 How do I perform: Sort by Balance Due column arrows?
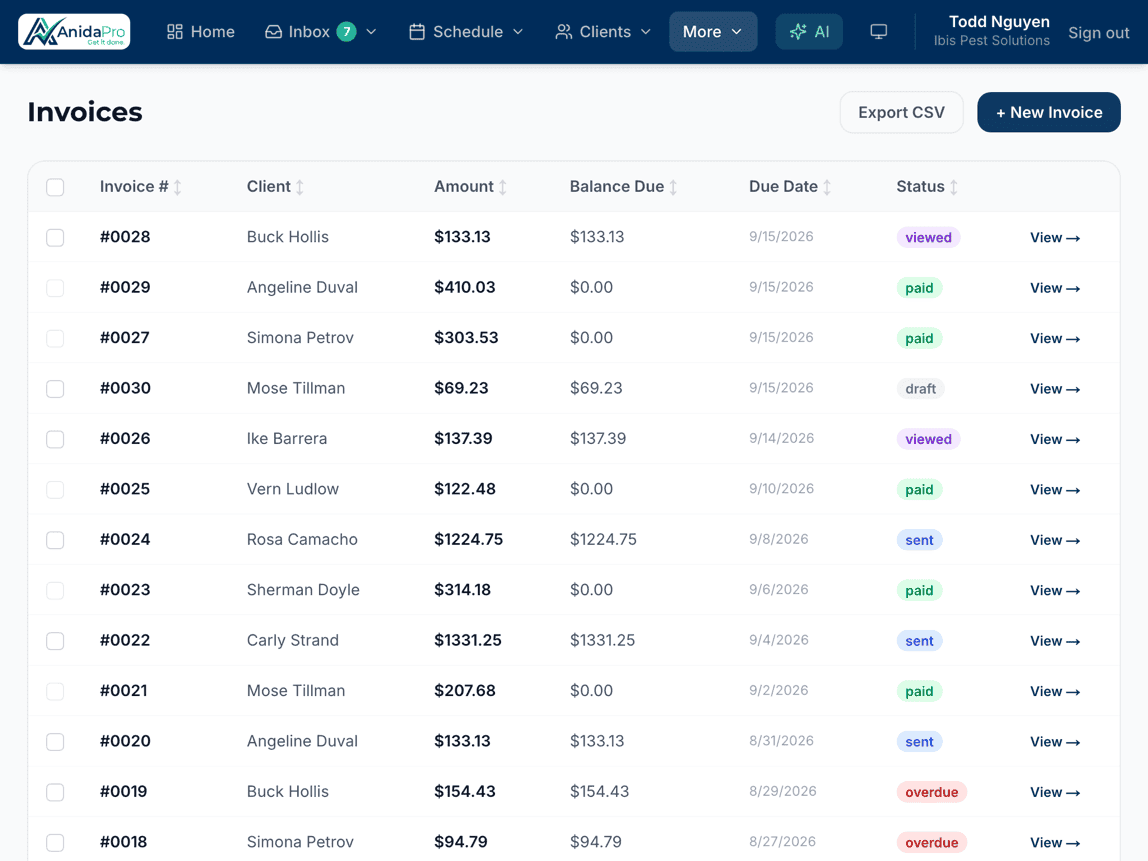pyautogui.click(x=673, y=187)
